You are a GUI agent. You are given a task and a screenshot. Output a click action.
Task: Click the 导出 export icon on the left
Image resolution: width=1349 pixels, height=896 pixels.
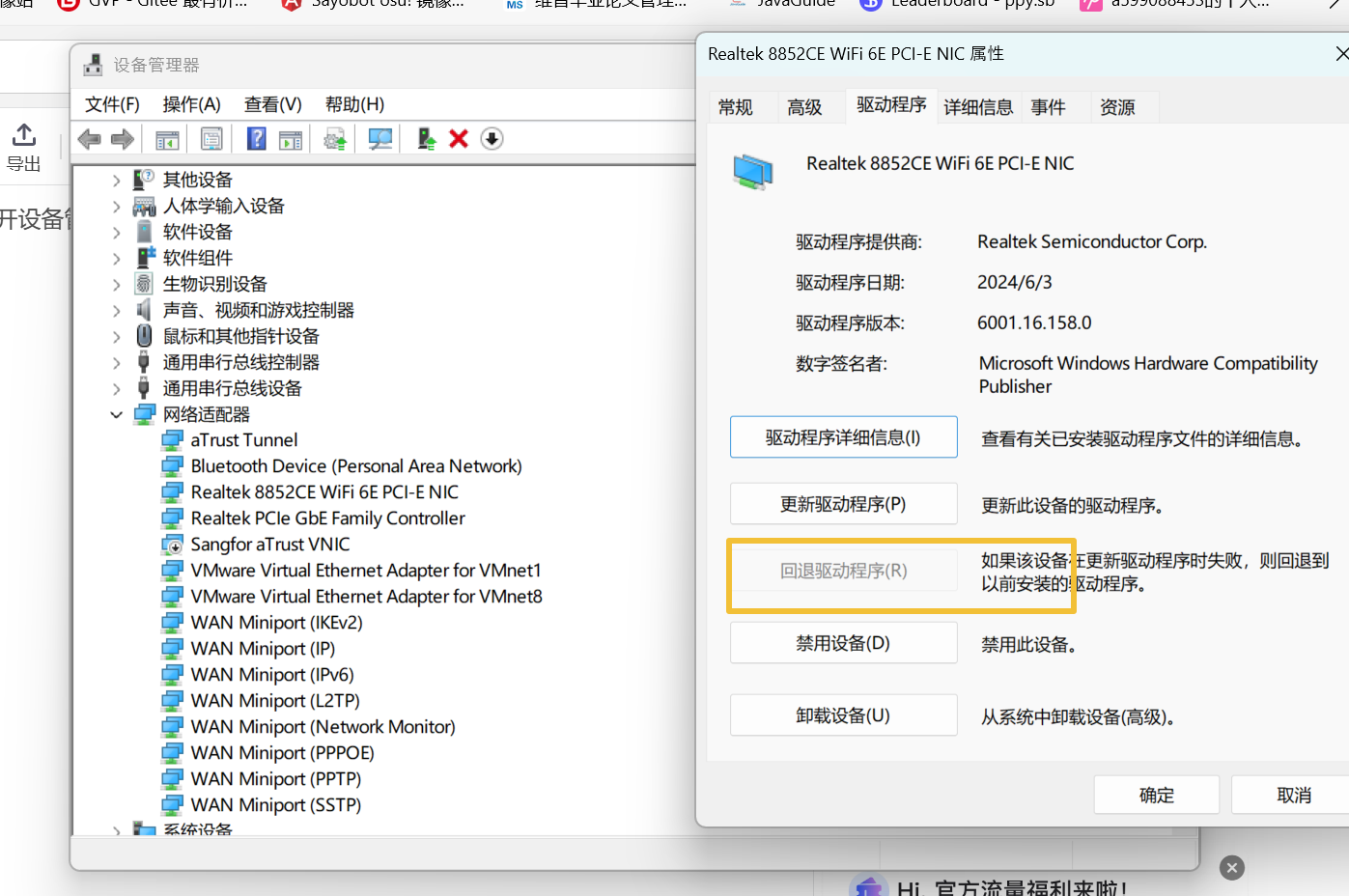click(x=24, y=135)
